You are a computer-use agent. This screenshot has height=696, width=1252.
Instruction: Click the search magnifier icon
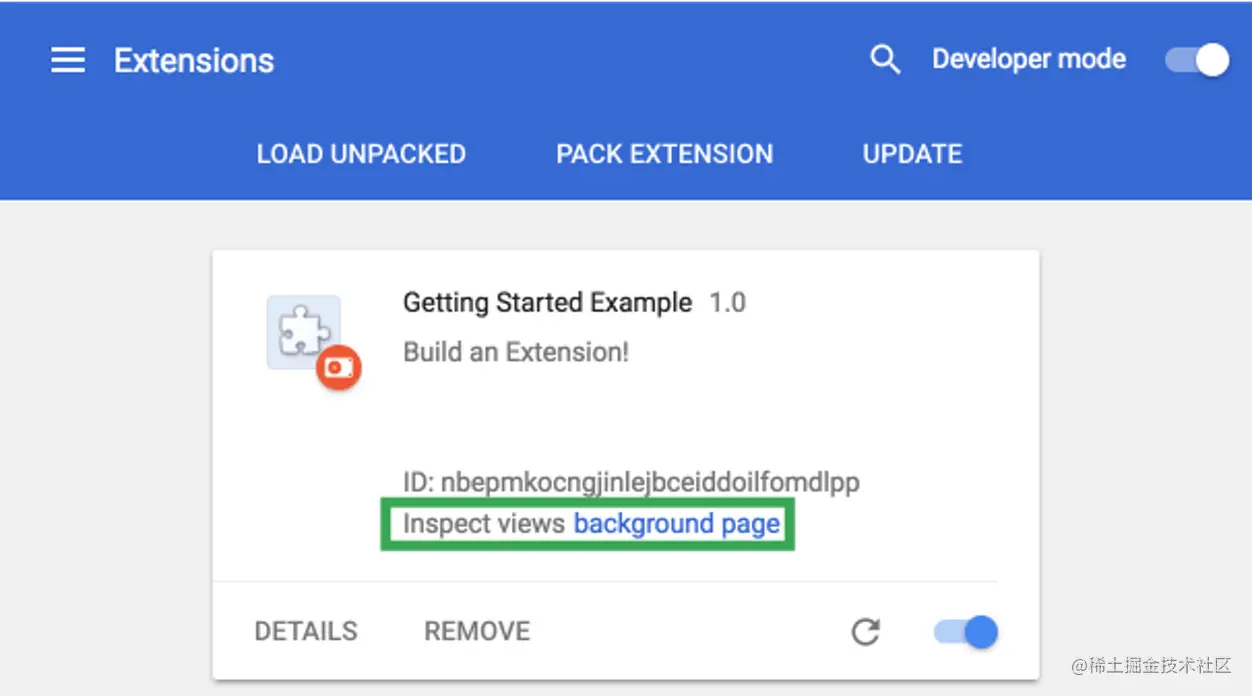point(885,60)
